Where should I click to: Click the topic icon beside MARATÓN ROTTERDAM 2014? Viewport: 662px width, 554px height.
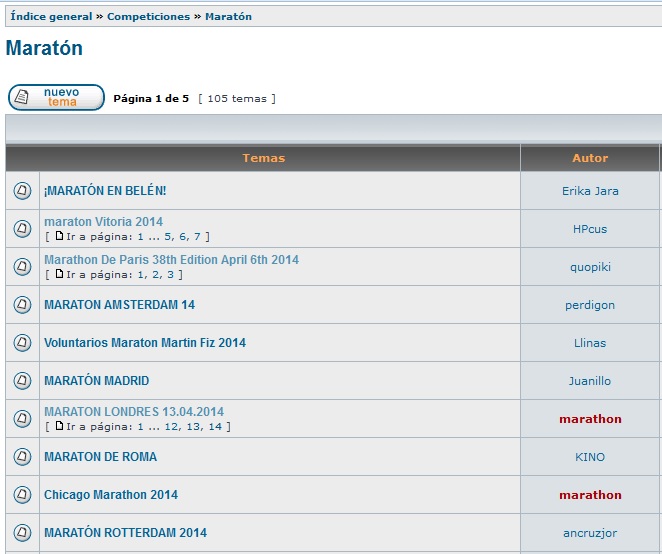22,533
